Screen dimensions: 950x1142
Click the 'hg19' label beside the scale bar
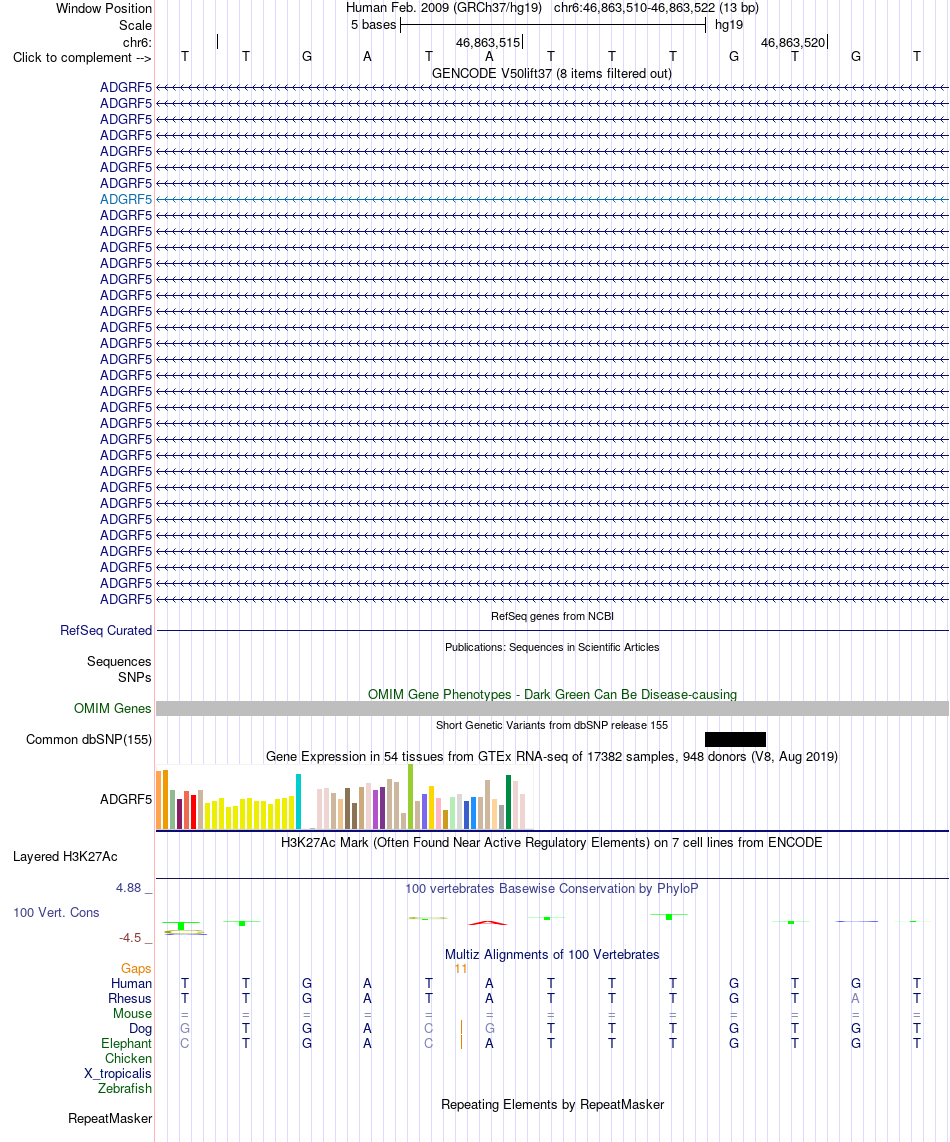click(729, 25)
